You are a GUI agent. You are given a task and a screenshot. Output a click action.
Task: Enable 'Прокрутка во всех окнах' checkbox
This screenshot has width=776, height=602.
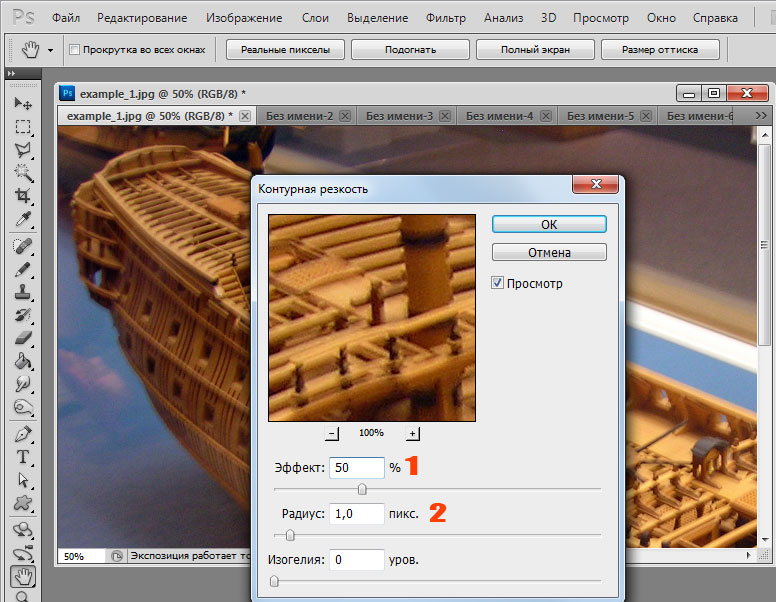(x=75, y=50)
